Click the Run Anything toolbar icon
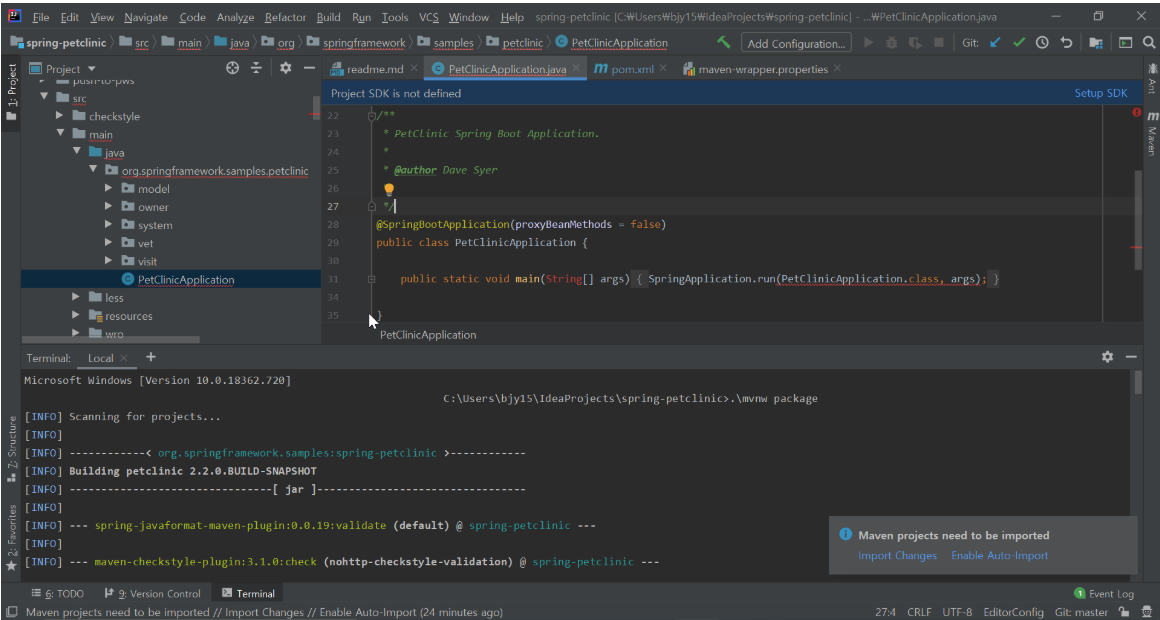The height and width of the screenshot is (620, 1160). coord(1125,43)
